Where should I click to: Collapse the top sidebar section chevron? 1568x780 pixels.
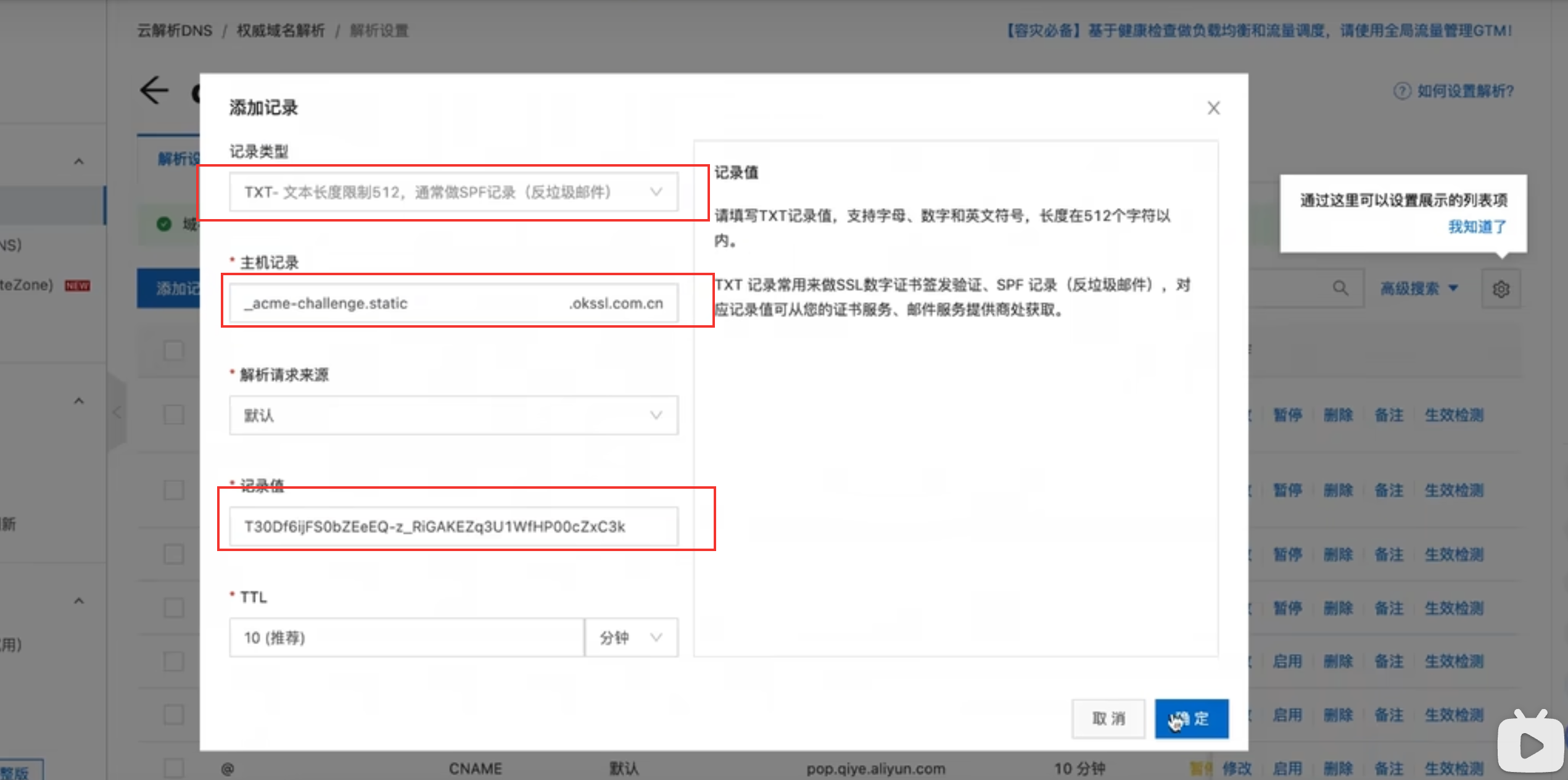pos(78,162)
